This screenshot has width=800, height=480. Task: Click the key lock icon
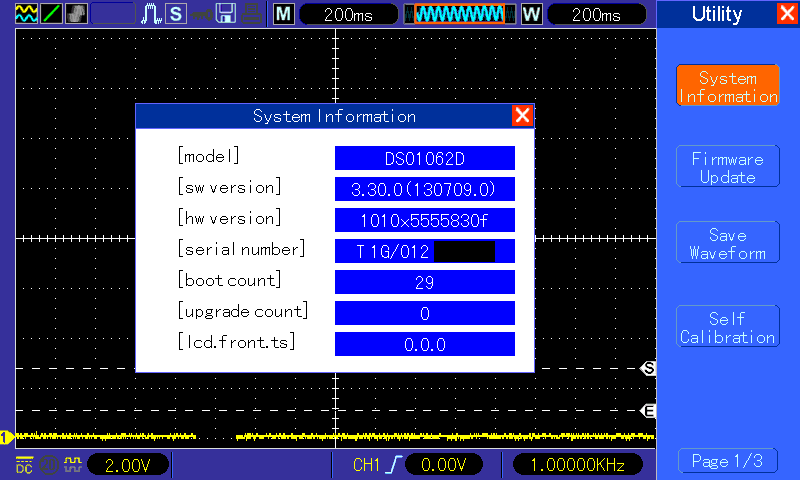pyautogui.click(x=202, y=14)
